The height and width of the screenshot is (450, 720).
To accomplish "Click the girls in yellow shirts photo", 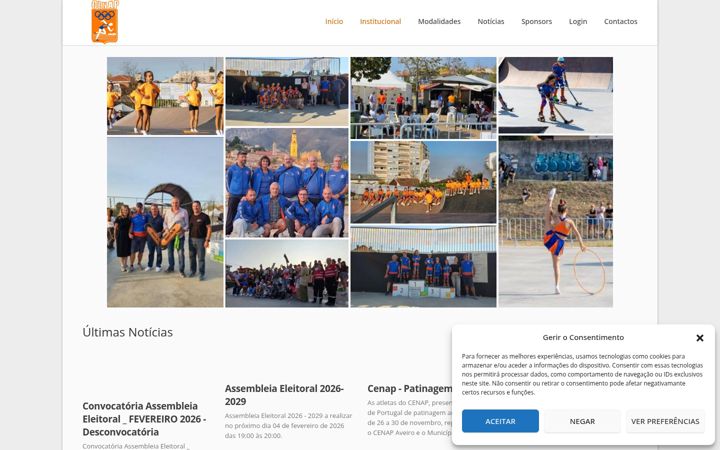I will coord(165,96).
